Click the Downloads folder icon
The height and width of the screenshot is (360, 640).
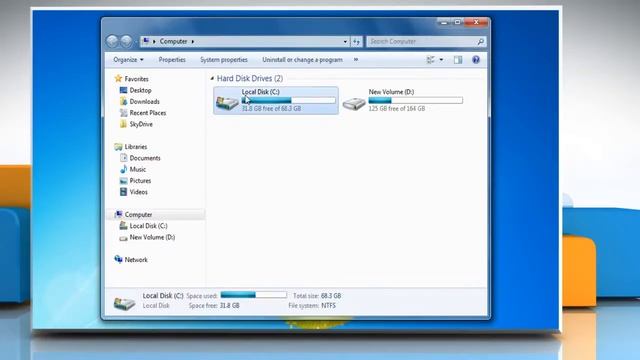123,102
